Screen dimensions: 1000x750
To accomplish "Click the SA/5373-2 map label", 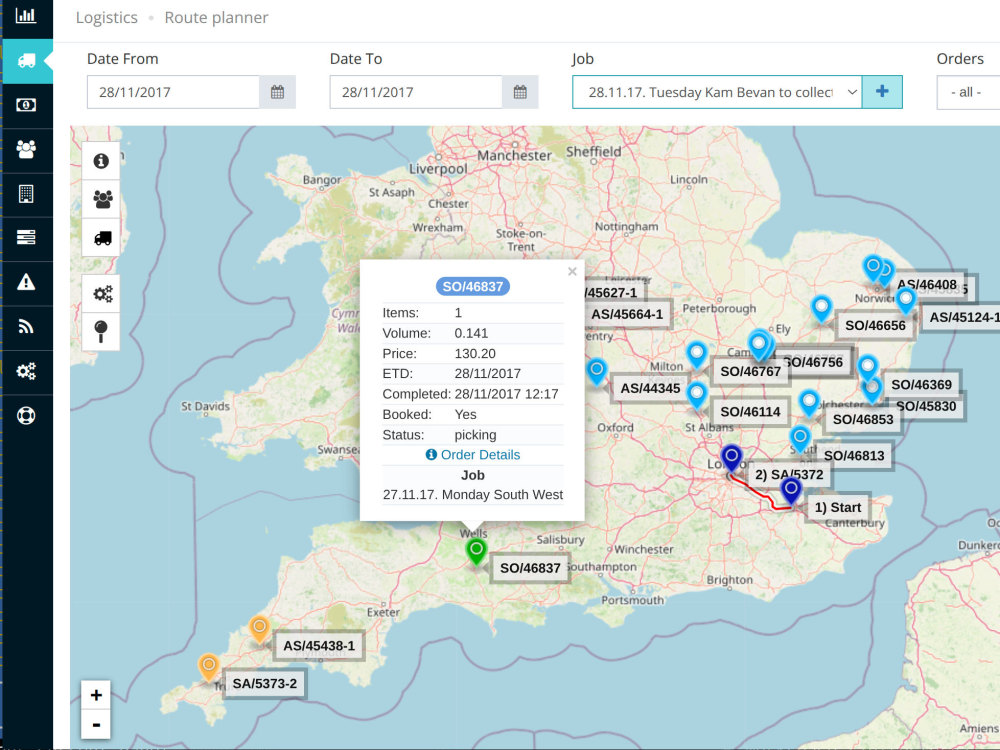I will [x=265, y=684].
